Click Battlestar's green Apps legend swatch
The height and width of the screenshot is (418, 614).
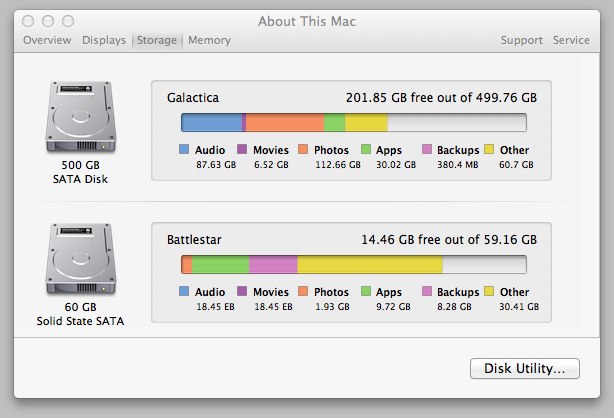click(366, 291)
